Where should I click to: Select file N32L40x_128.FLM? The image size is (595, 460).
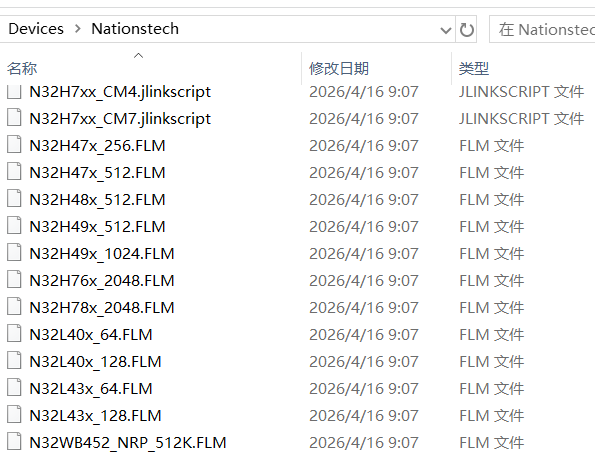click(95, 361)
